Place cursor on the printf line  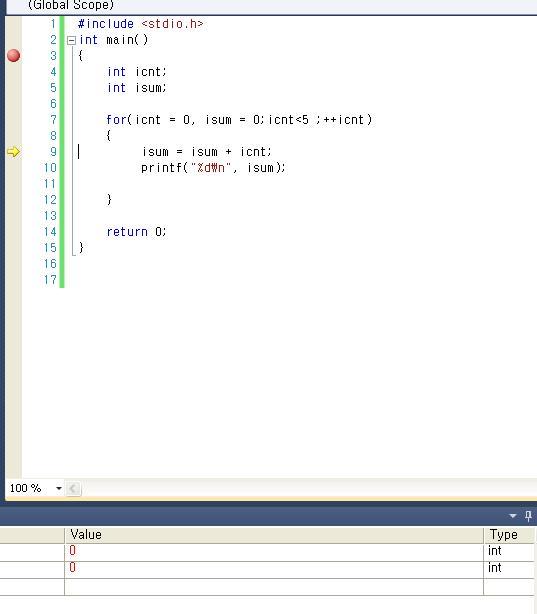[213, 168]
